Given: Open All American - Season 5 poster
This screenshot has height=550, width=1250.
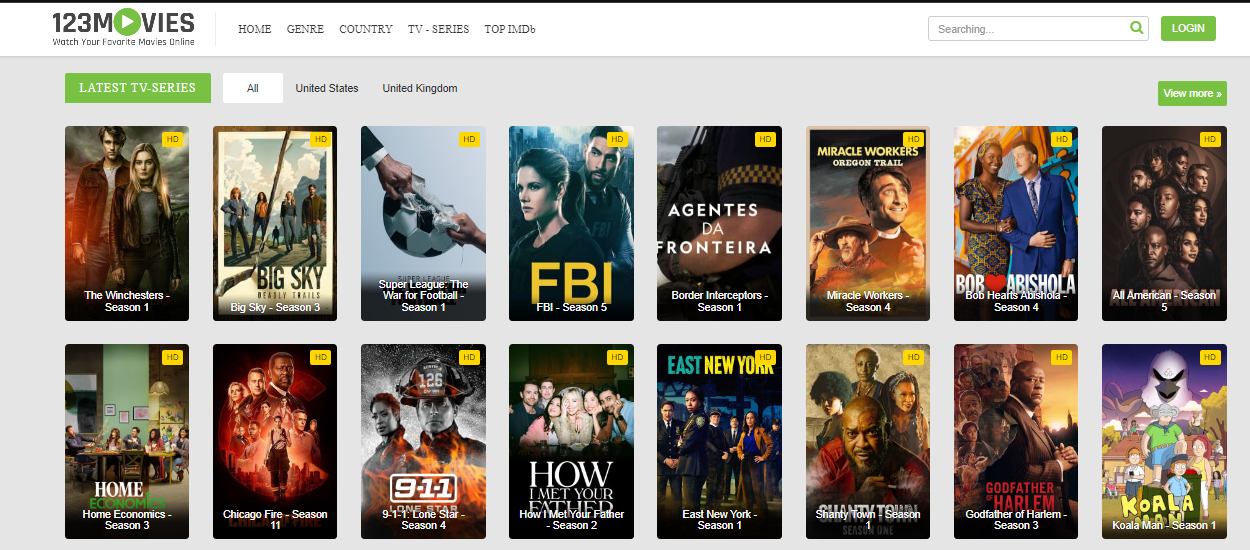Looking at the screenshot, I should click(x=1164, y=223).
